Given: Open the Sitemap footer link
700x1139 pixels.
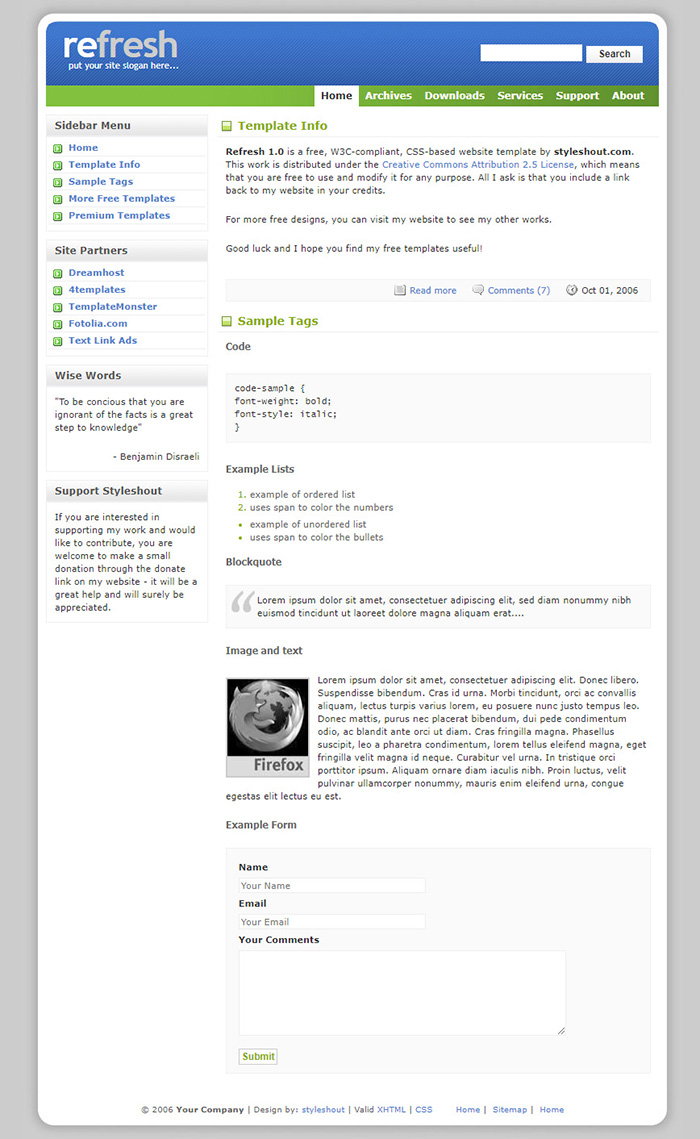Looking at the screenshot, I should (x=509, y=1109).
